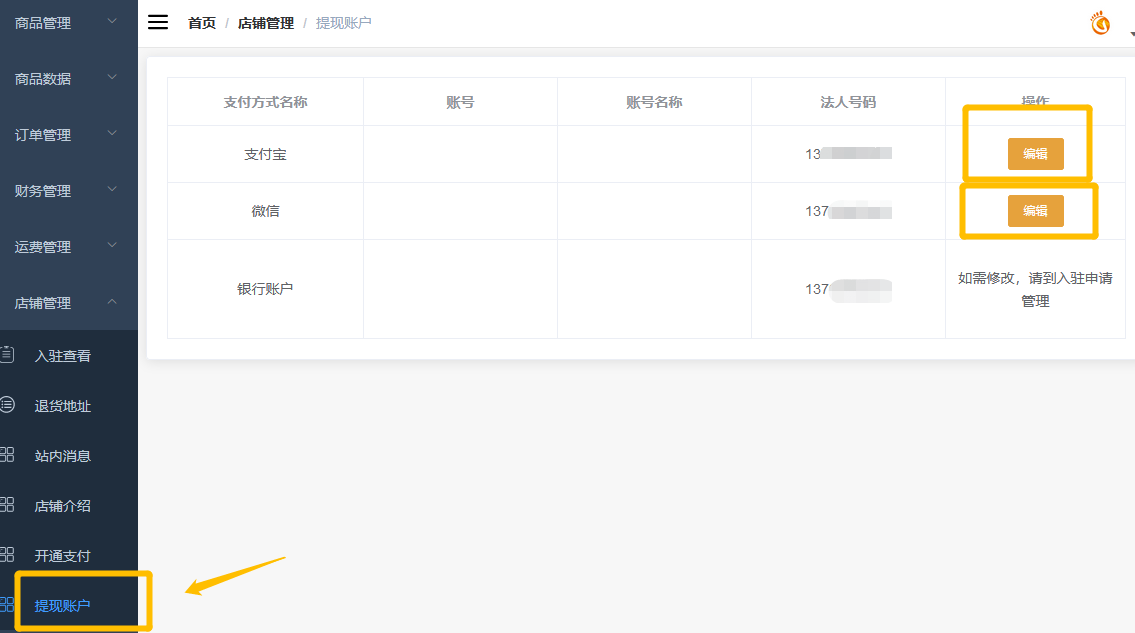Expand the 财务管理 menu chevron
1135x633 pixels.
[112, 189]
